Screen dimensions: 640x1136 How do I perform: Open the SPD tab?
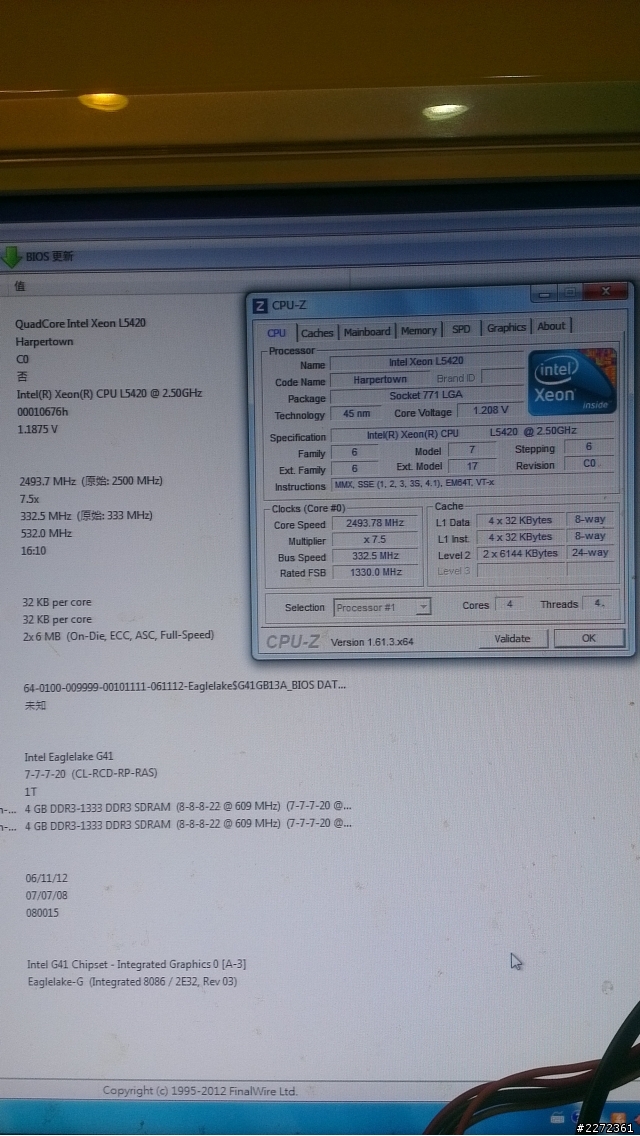pos(461,329)
